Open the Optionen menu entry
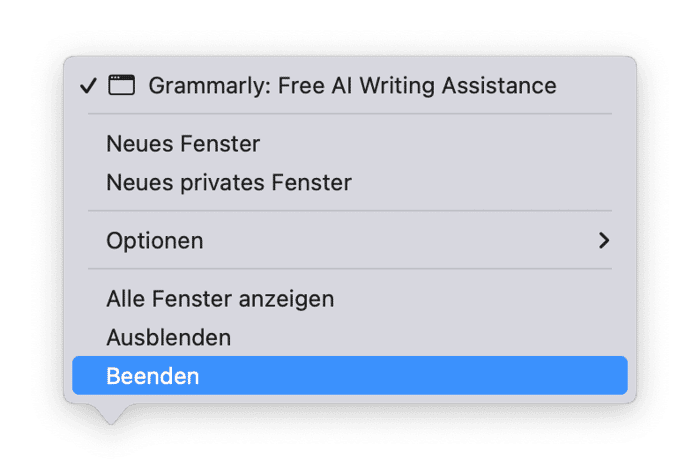700x474 pixels. tap(155, 240)
